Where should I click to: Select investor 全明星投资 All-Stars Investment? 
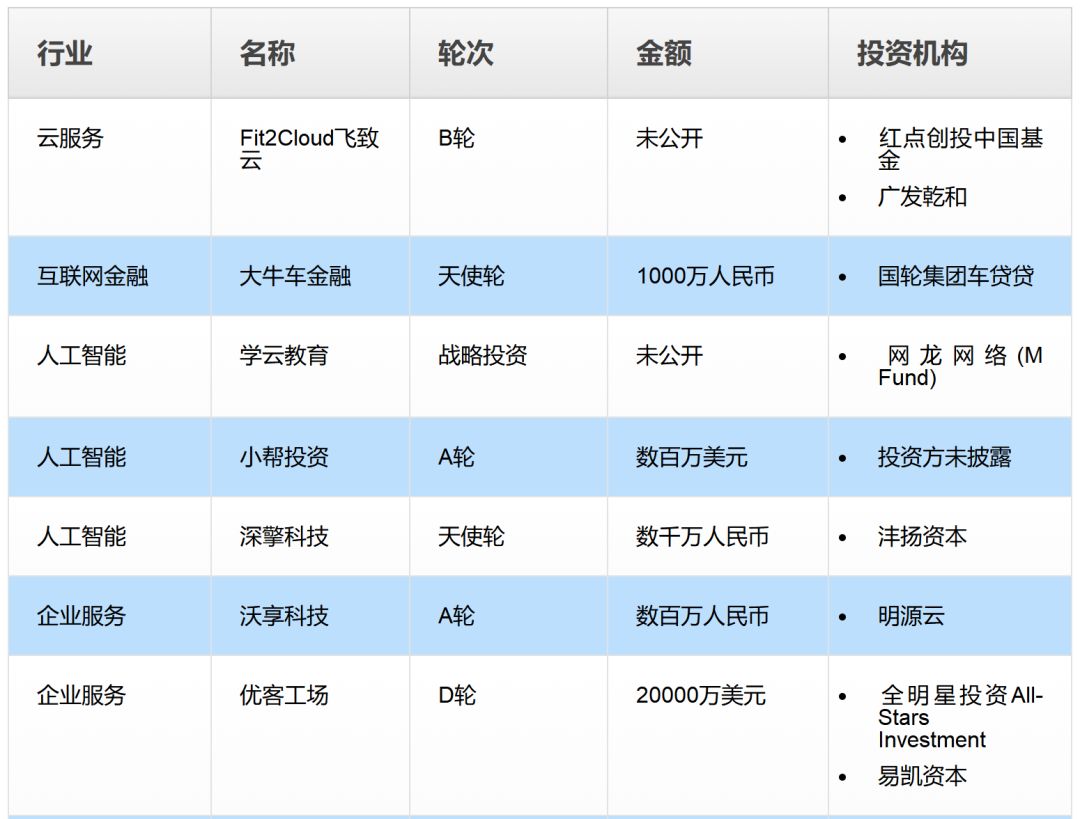pyautogui.click(x=960, y=717)
